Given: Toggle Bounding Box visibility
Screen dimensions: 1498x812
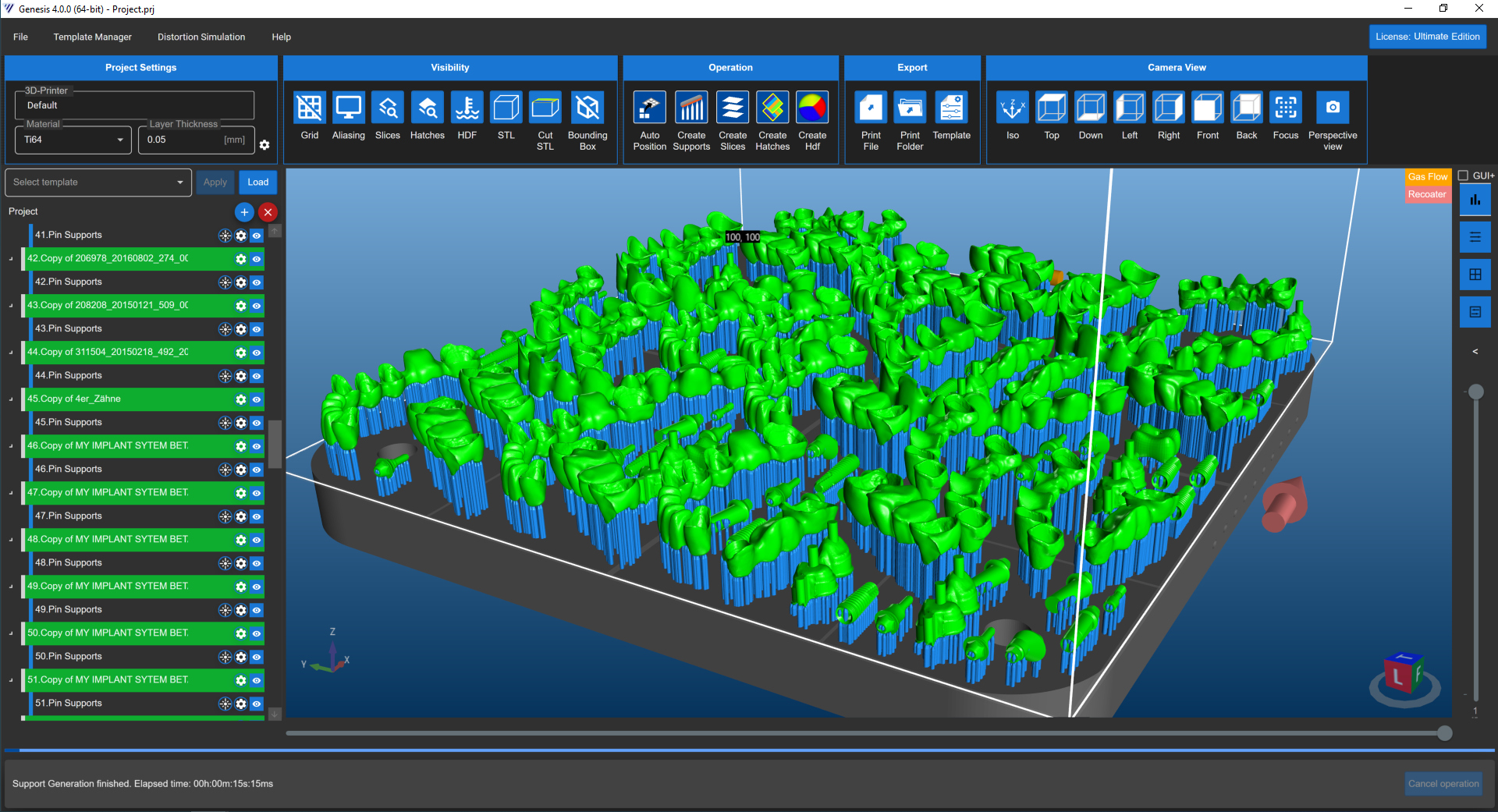Looking at the screenshot, I should pos(587,108).
